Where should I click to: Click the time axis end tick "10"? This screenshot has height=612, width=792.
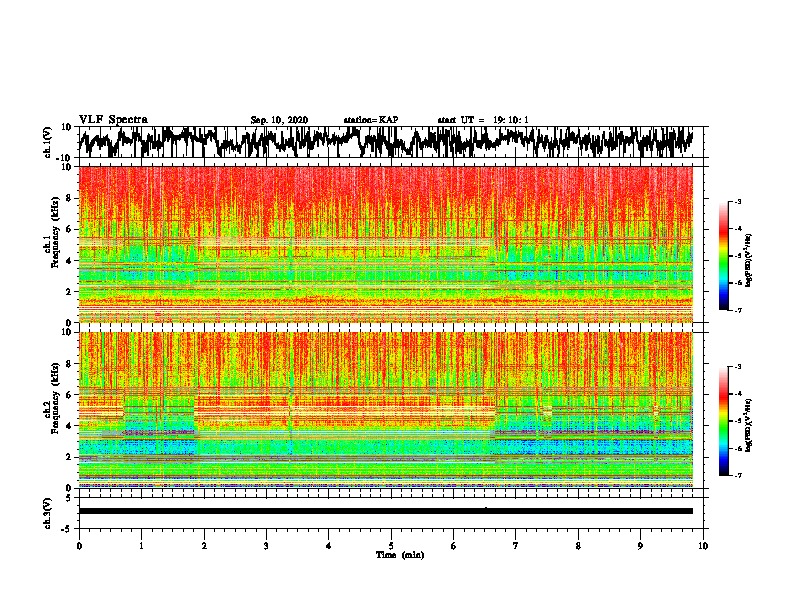[x=703, y=546]
